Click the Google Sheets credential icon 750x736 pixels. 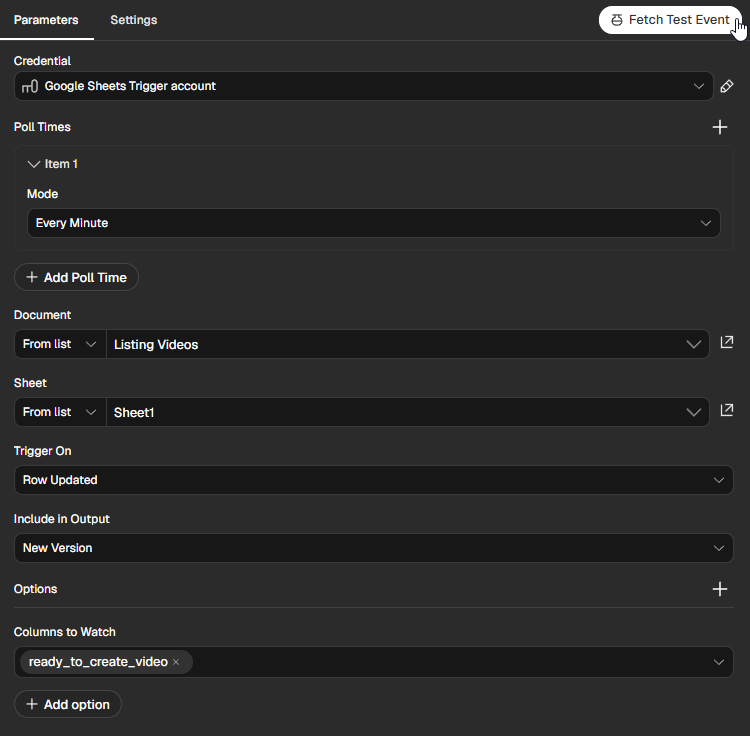(30, 86)
